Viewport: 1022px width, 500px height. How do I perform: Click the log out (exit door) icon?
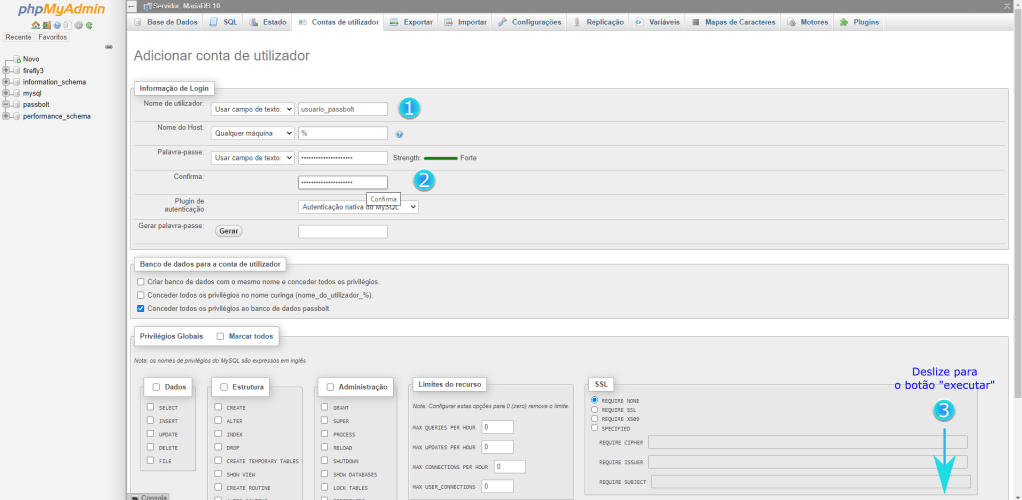coord(45,25)
